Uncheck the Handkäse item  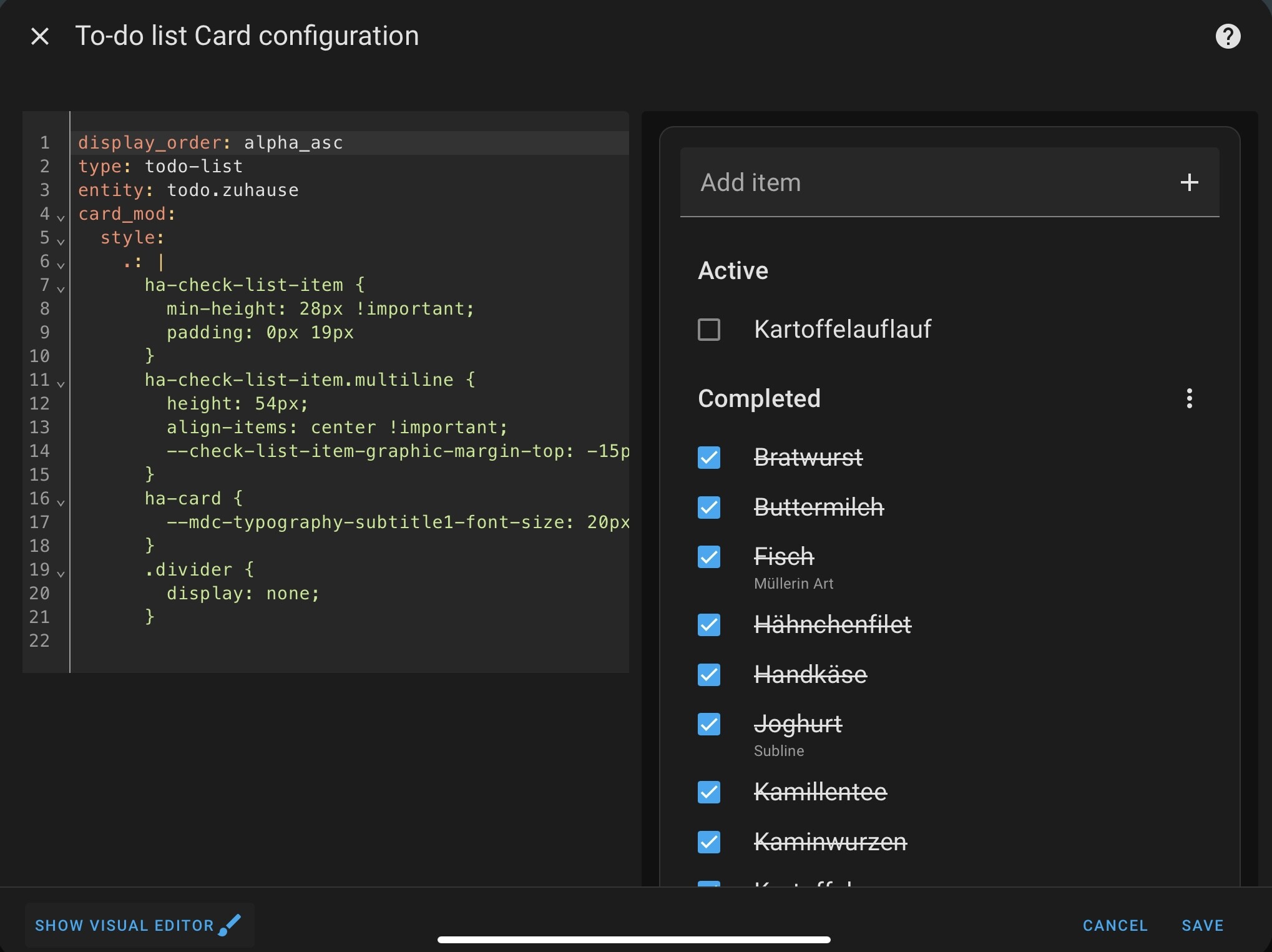point(708,675)
